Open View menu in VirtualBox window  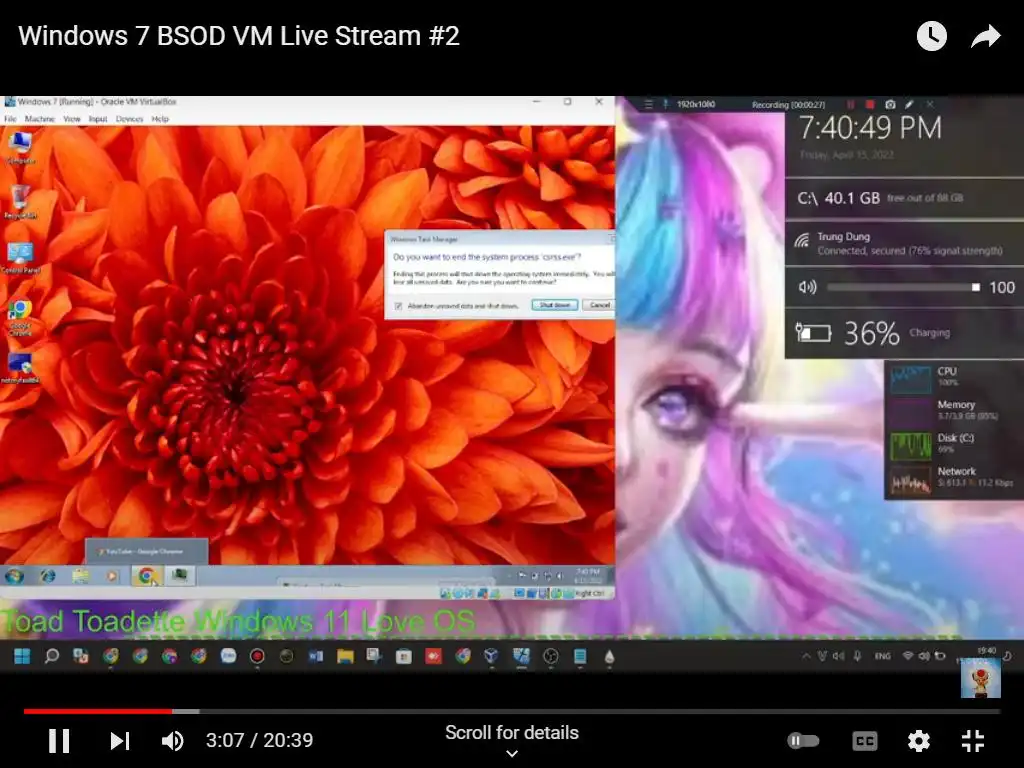pos(72,119)
